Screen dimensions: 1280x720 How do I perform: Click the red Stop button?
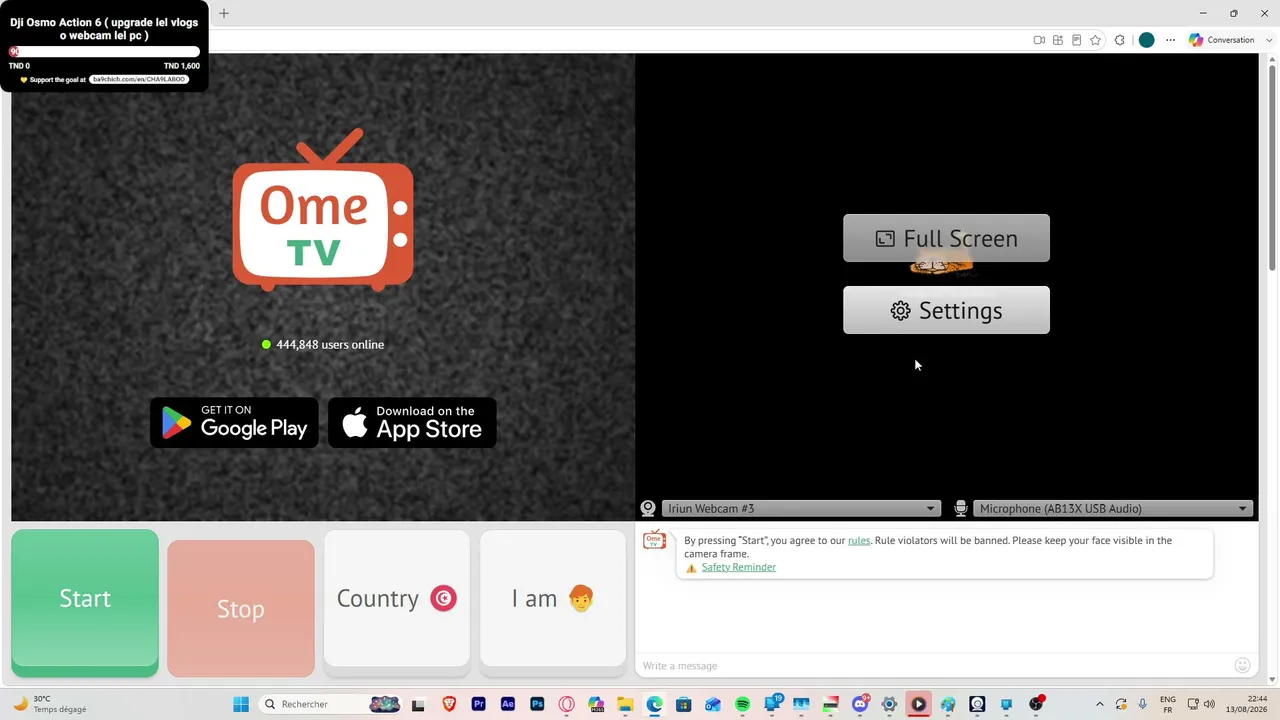click(x=241, y=608)
